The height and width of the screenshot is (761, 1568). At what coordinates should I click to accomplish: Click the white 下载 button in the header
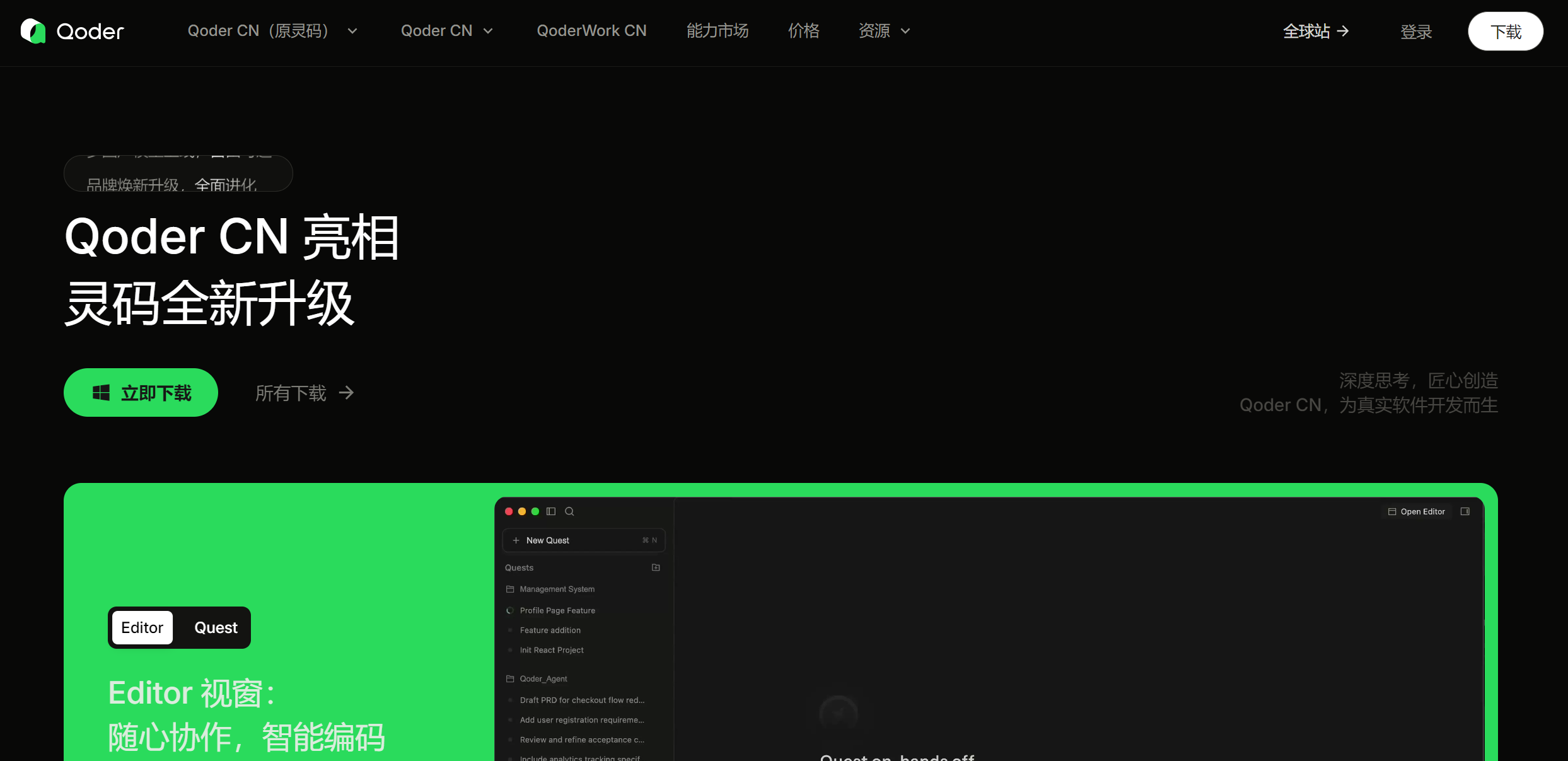[x=1506, y=32]
